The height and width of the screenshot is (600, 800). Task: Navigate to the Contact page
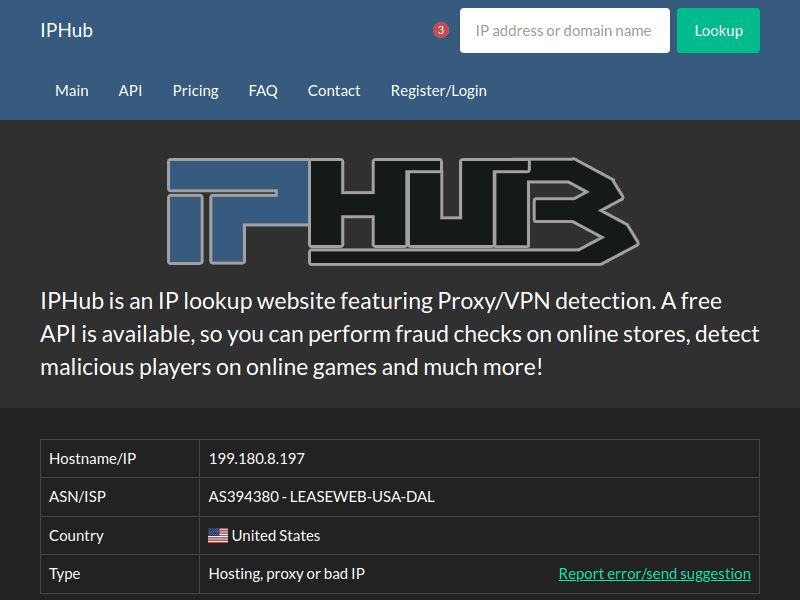point(334,90)
